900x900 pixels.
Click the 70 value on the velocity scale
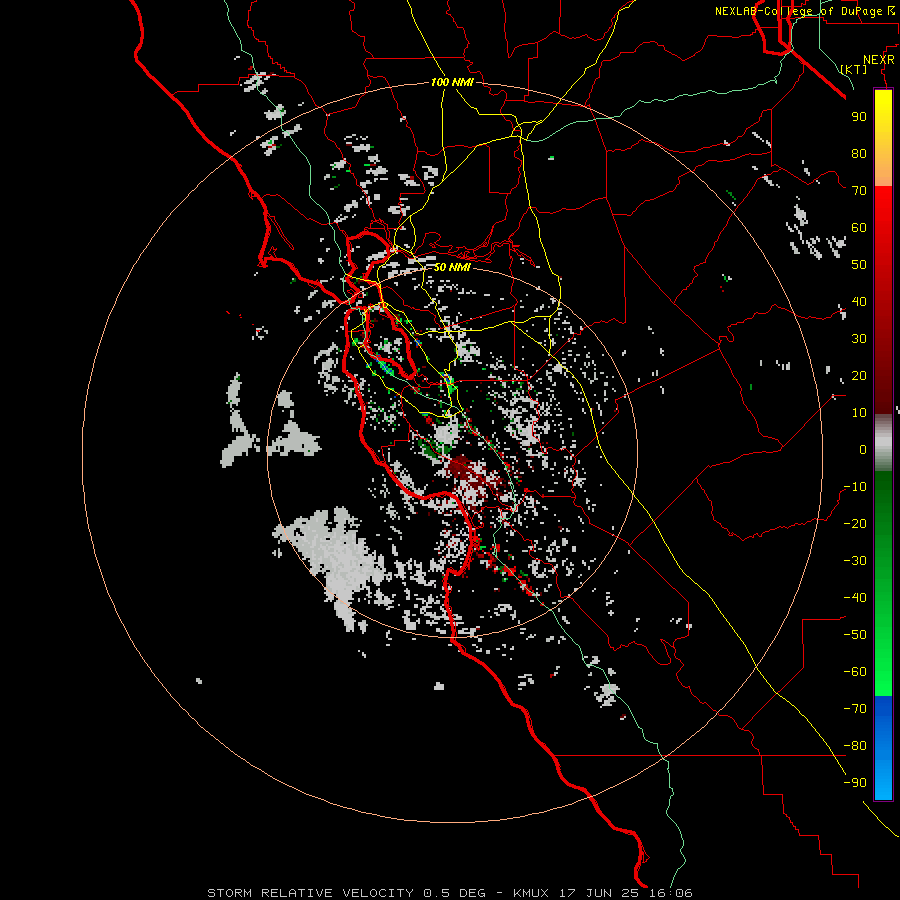click(x=859, y=191)
